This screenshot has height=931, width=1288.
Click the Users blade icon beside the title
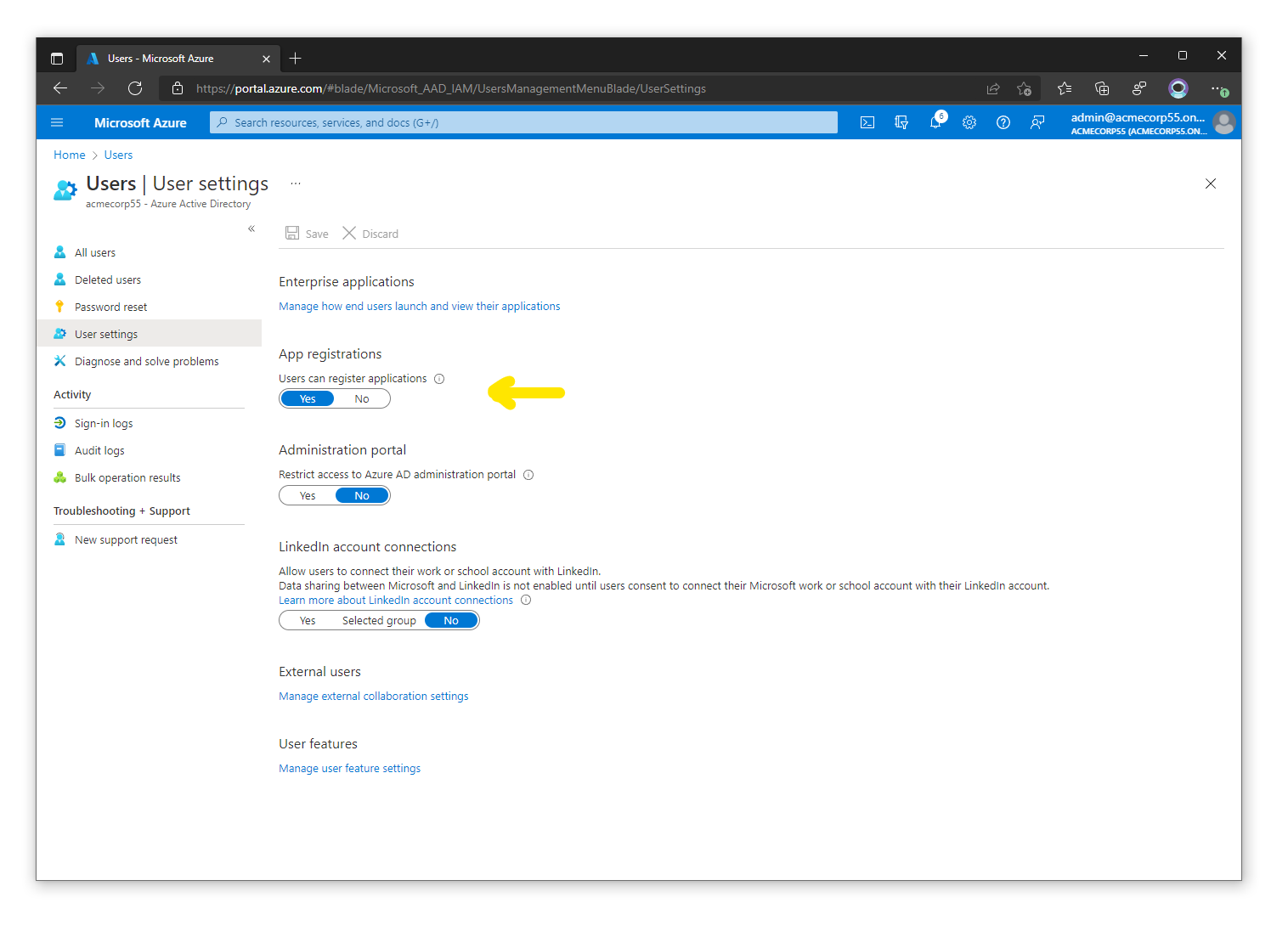65,190
